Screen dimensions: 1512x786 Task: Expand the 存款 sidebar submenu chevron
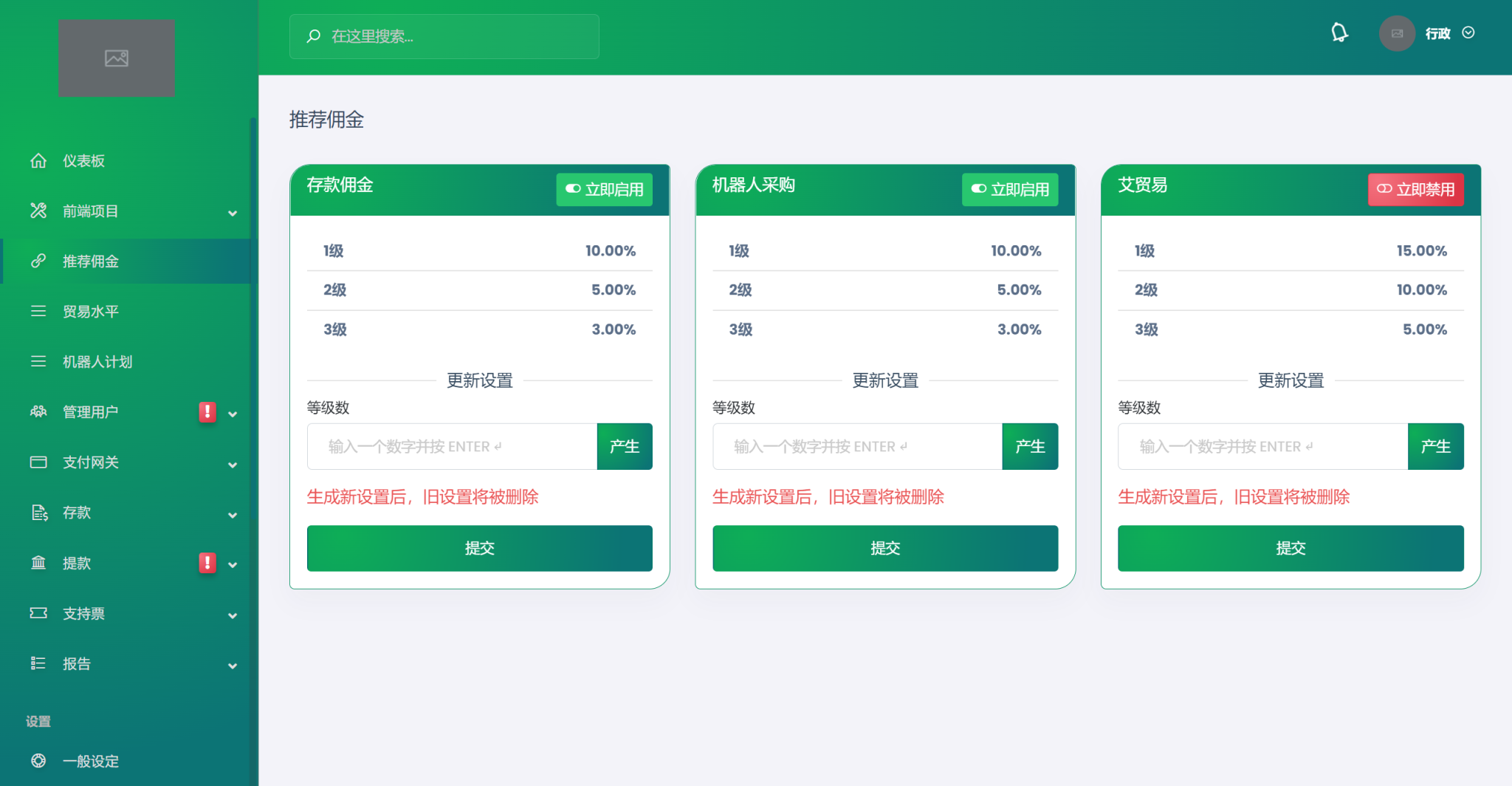pos(233,514)
